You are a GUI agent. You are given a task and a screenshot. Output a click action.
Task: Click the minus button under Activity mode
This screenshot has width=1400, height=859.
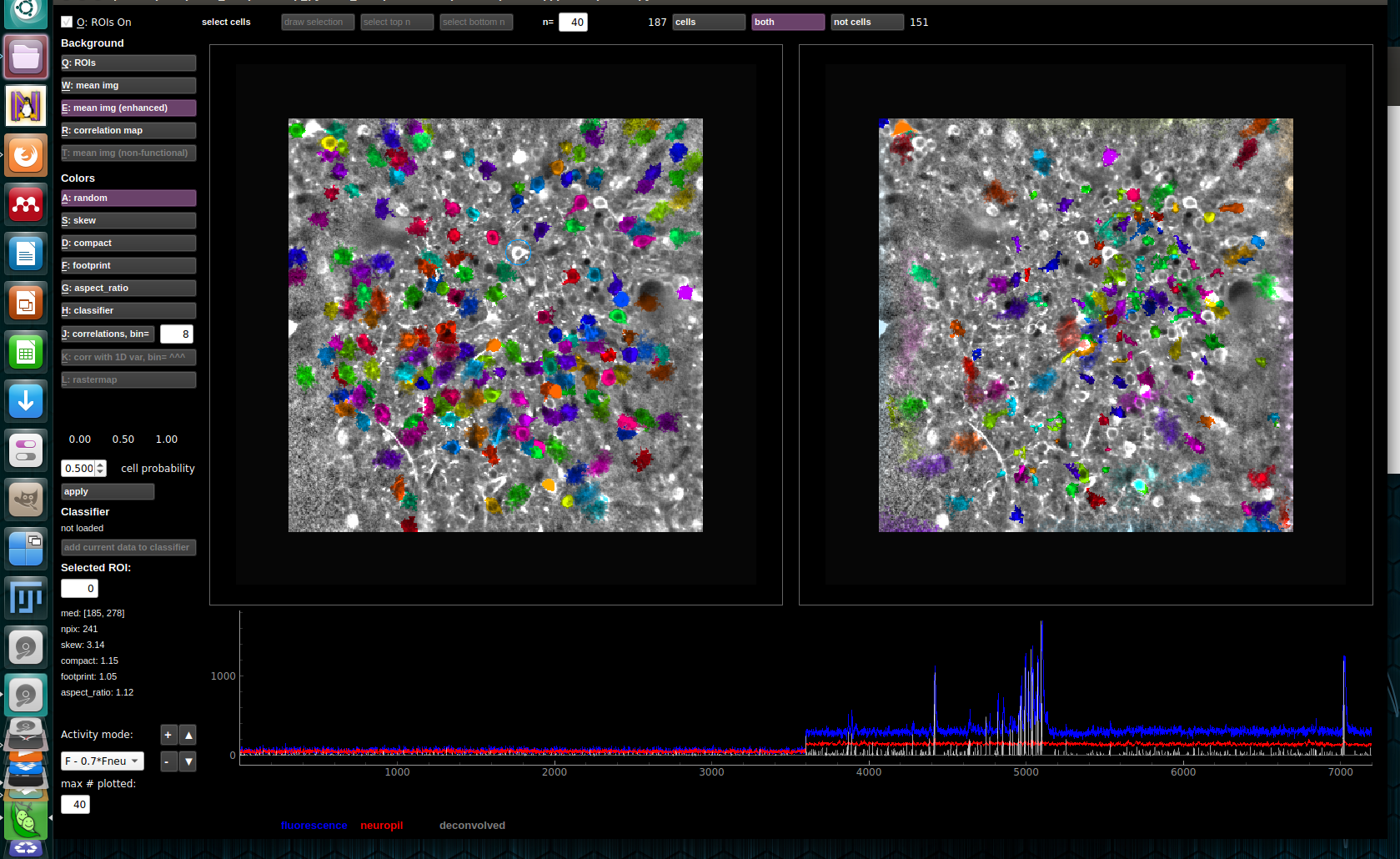coord(168,761)
